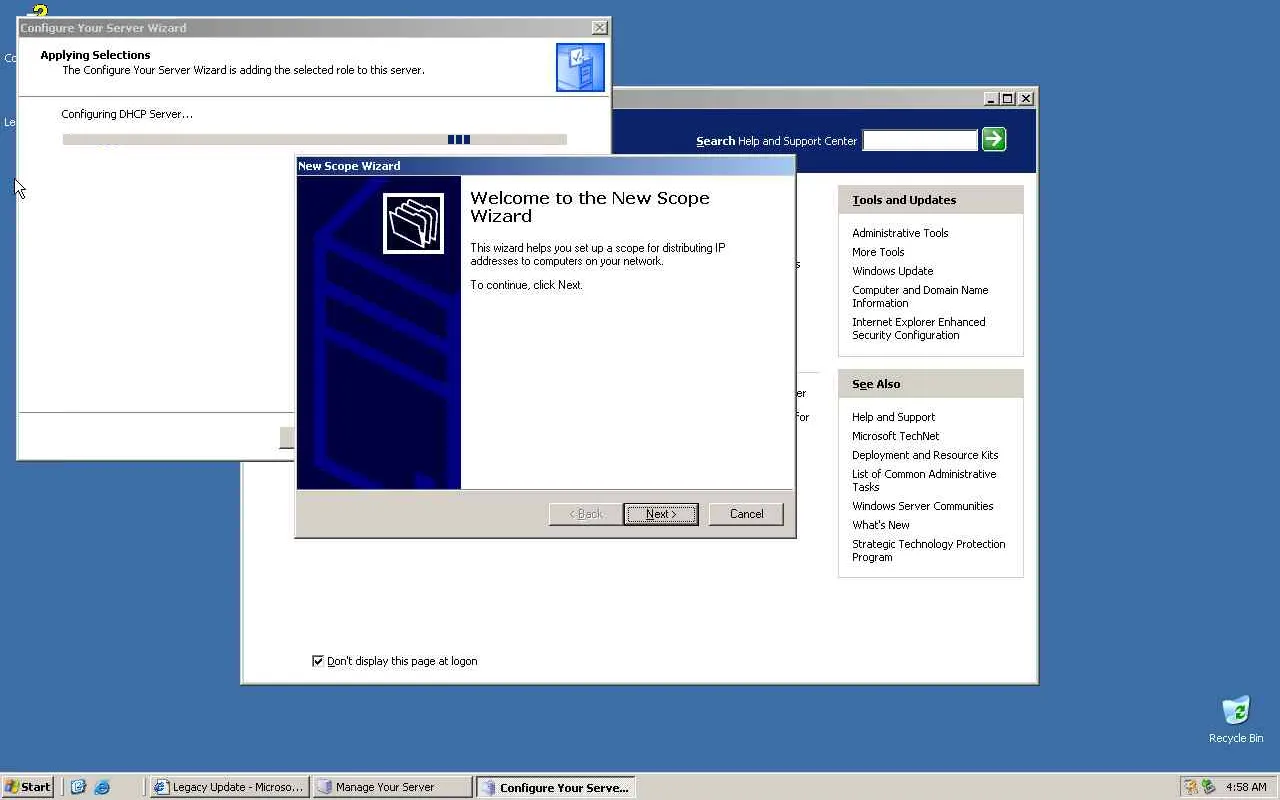Select the Recycle Bin desktop icon
Screen dimensions: 1280x800
[x=1236, y=720]
